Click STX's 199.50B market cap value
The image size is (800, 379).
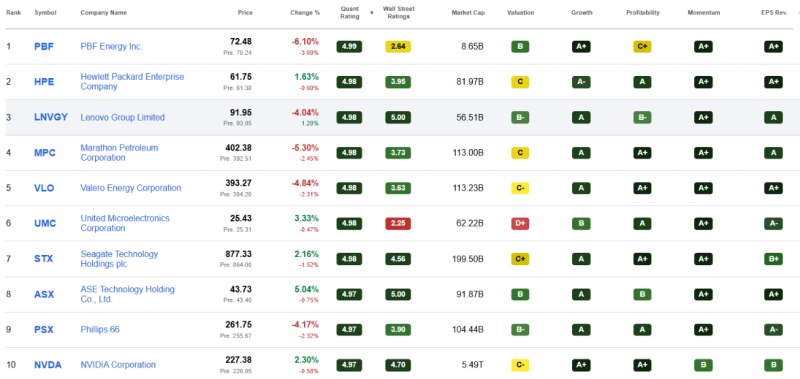468,259
